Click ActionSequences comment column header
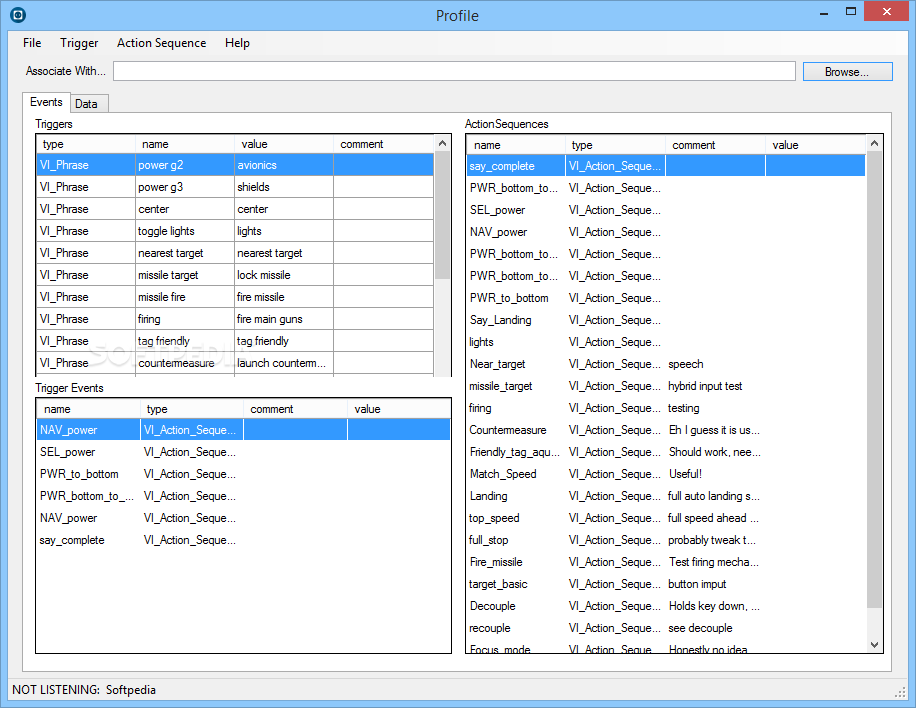This screenshot has height=708, width=916. (715, 145)
